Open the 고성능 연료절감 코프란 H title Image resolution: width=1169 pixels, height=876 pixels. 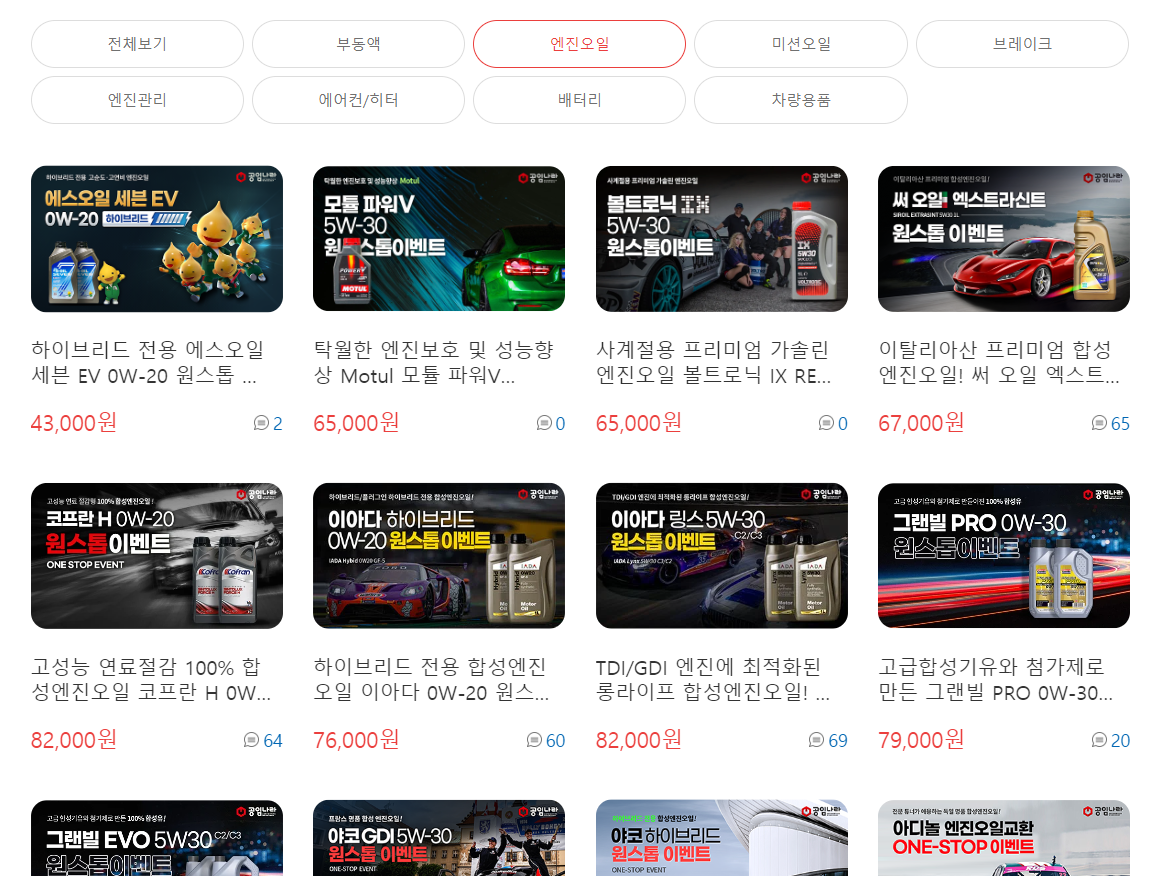coord(151,679)
